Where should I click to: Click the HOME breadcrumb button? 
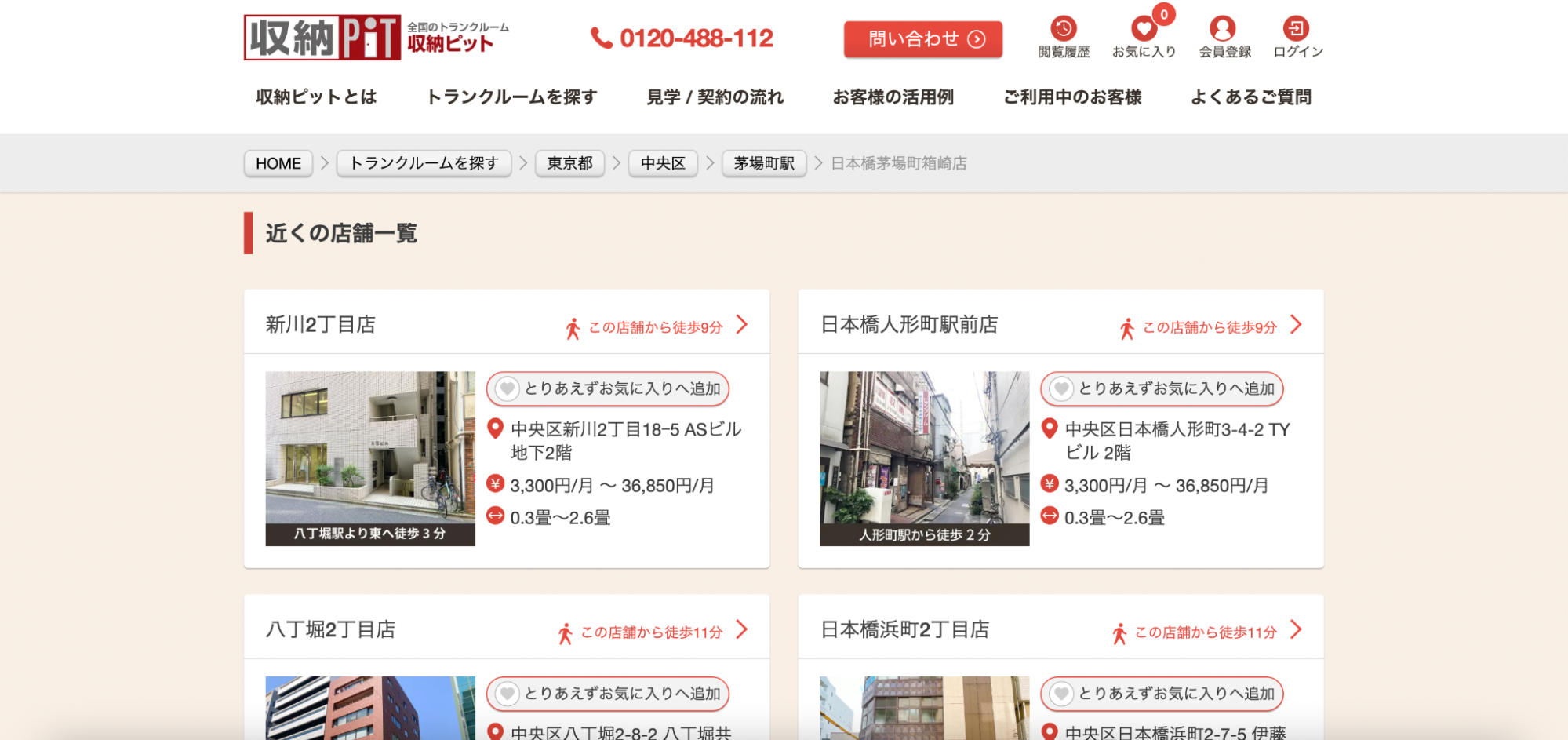[x=278, y=163]
